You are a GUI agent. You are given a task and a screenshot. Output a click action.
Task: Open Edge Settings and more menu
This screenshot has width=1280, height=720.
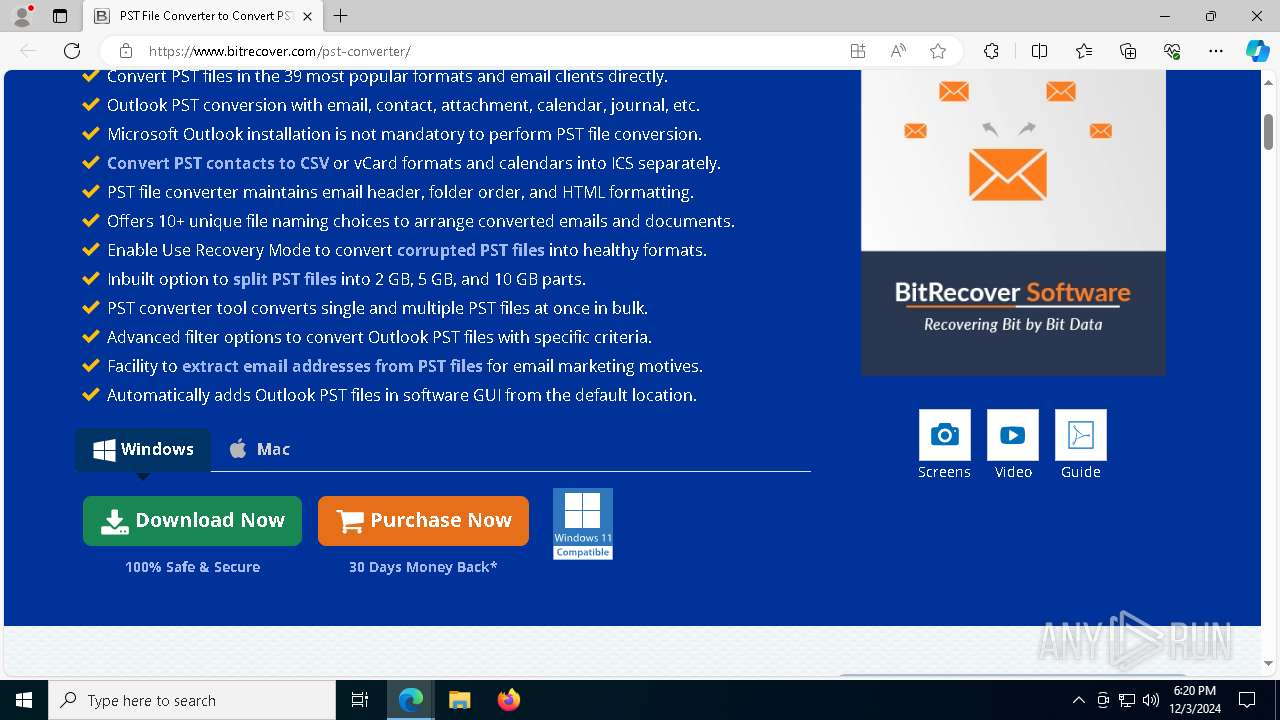[x=1216, y=51]
